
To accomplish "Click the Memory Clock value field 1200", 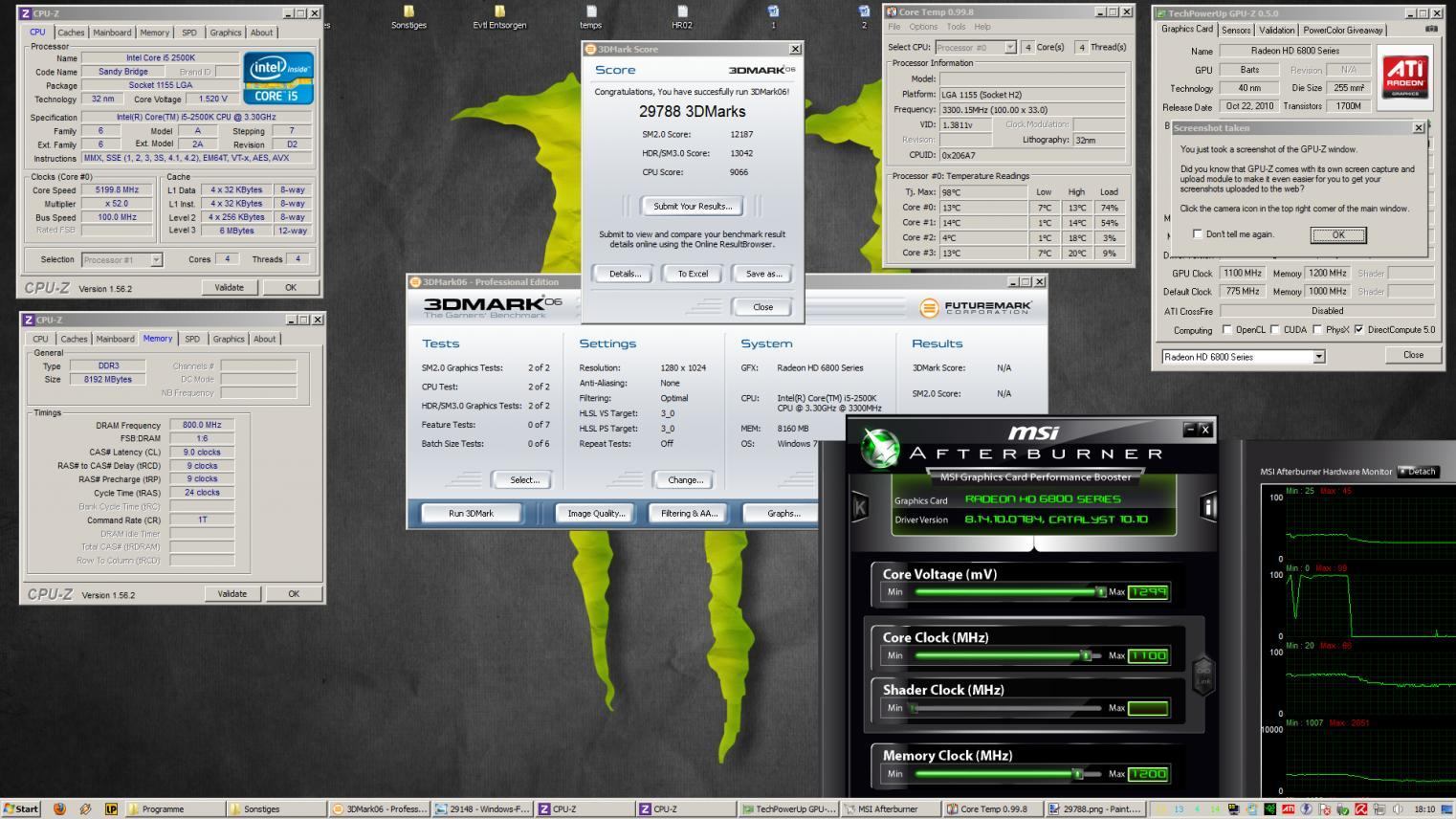I will (x=1148, y=774).
